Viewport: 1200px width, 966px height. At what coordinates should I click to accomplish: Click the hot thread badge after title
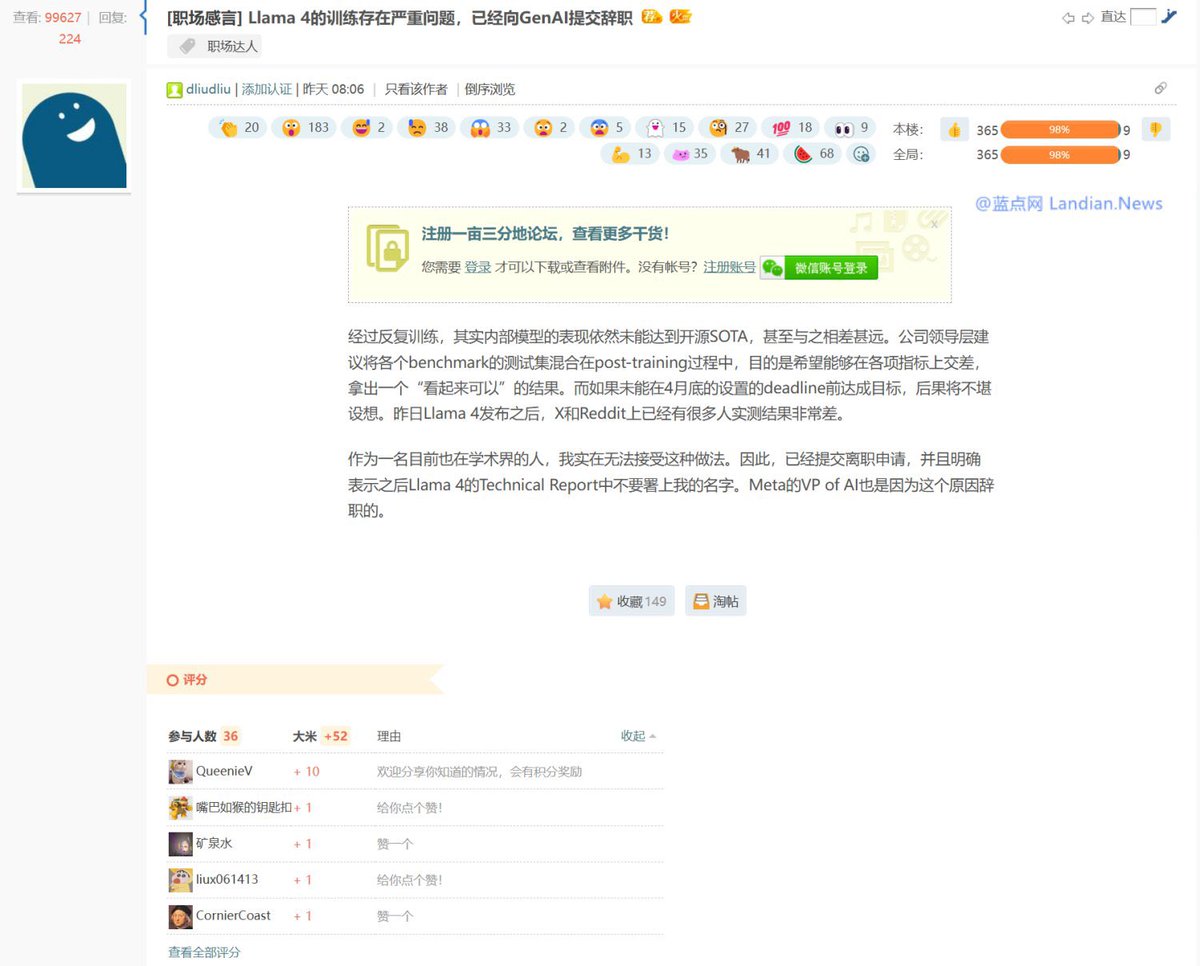(x=681, y=17)
